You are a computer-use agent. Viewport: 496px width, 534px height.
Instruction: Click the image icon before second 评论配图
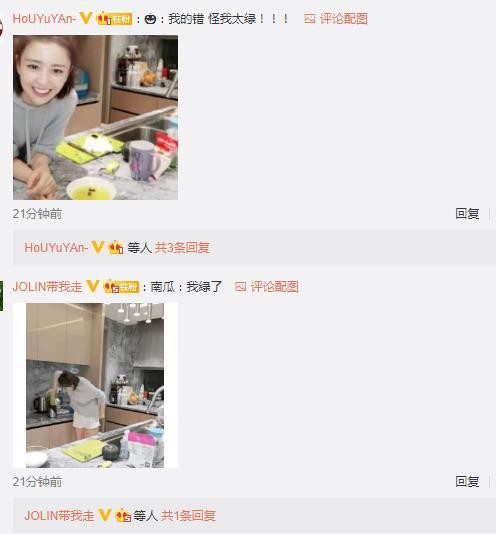(x=240, y=287)
